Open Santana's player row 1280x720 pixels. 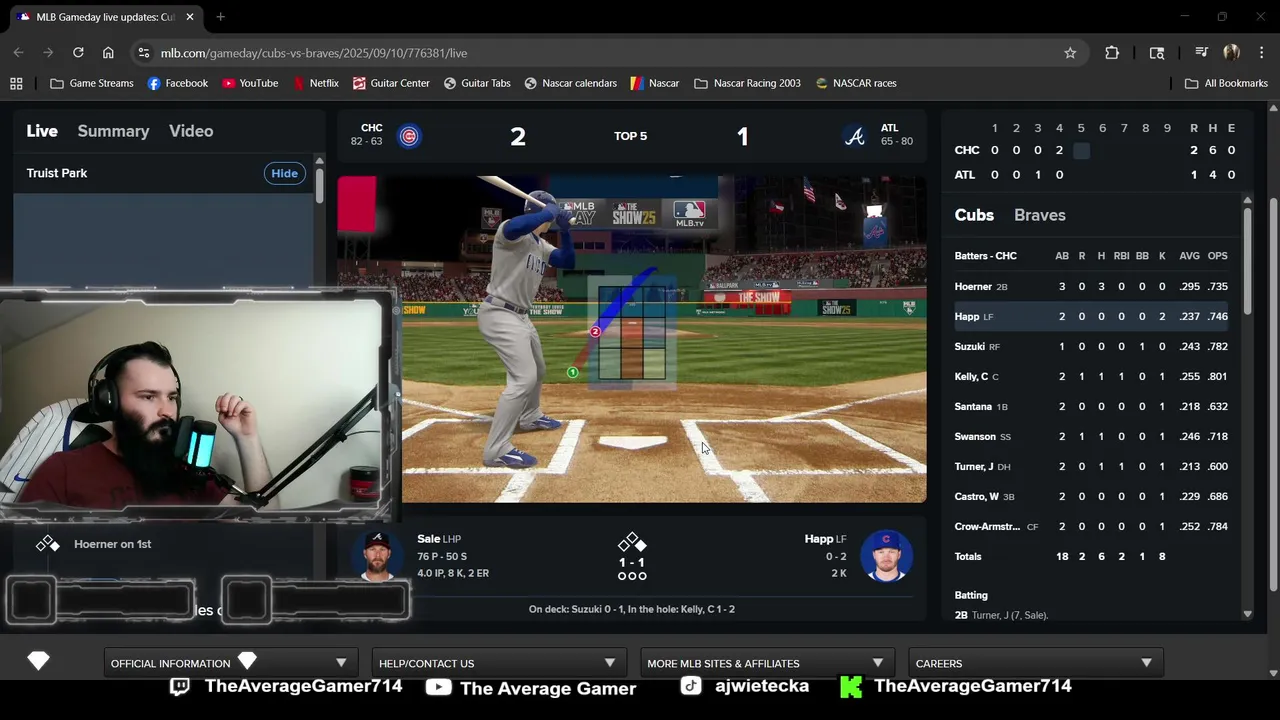point(1090,406)
